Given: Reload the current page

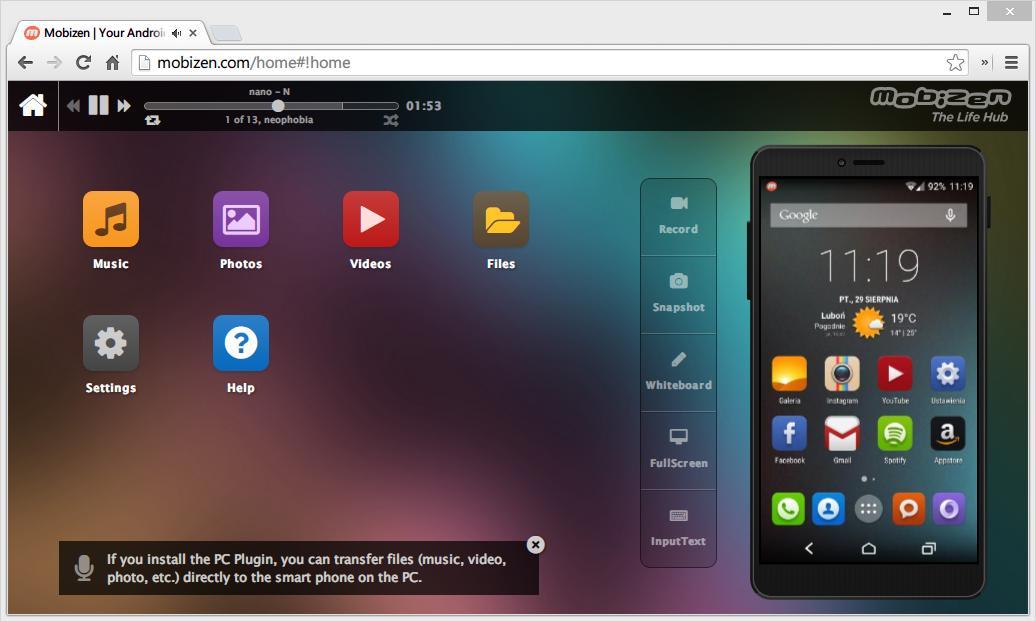Looking at the screenshot, I should pyautogui.click(x=83, y=63).
